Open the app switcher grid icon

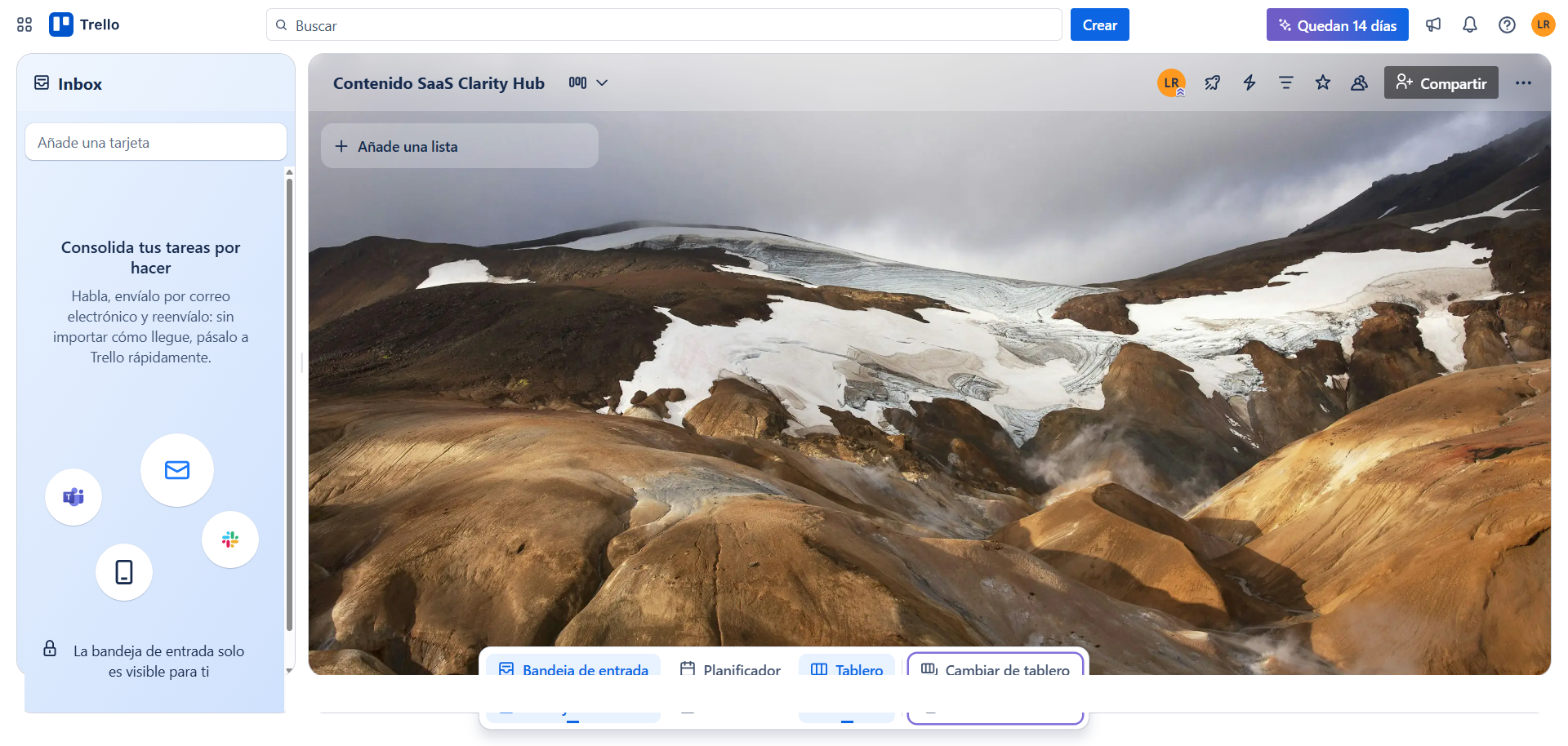click(24, 25)
